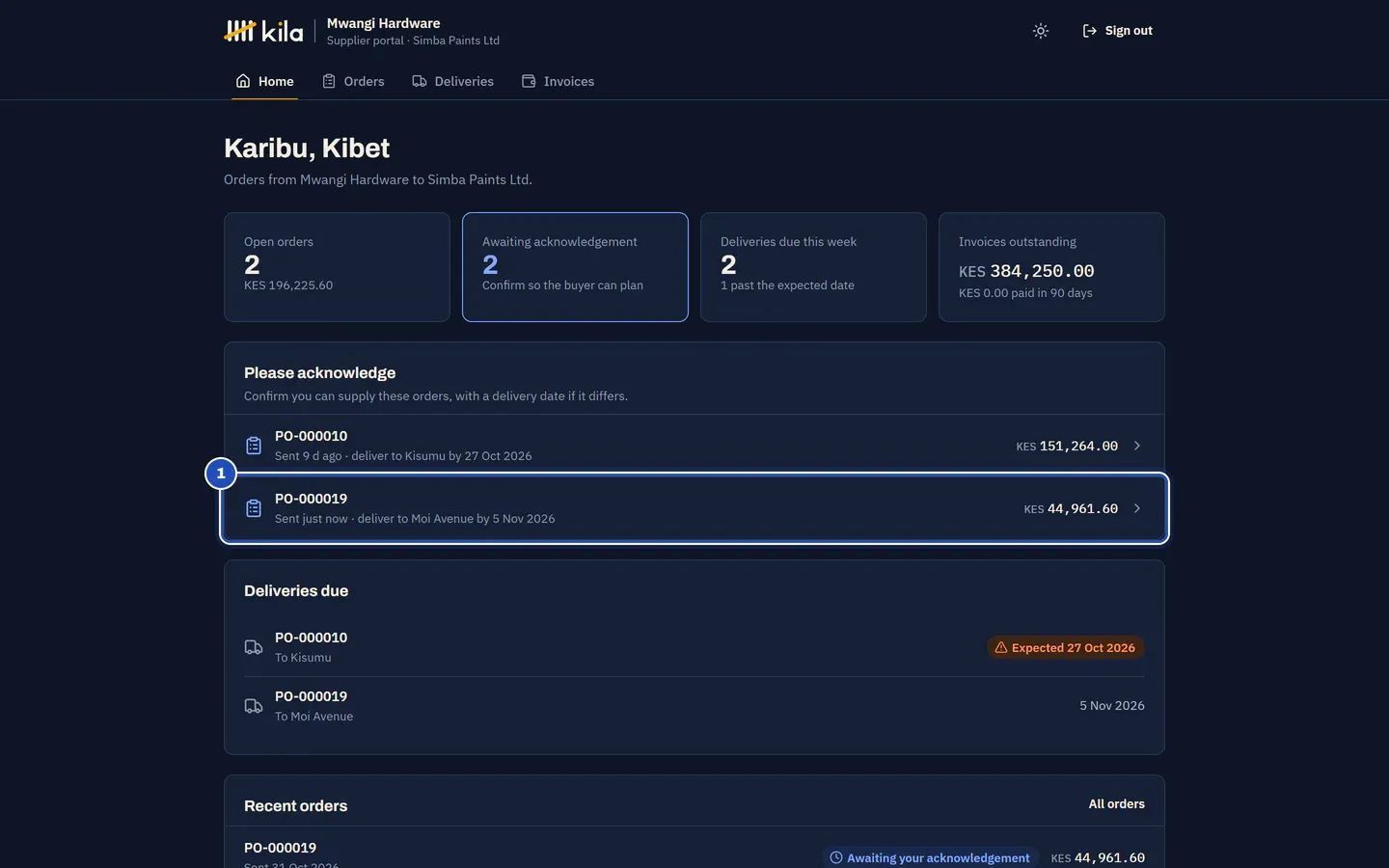Click clock icon in Awaiting acknowledgement badge
Viewport: 1389px width, 868px height.
pyautogui.click(x=836, y=857)
